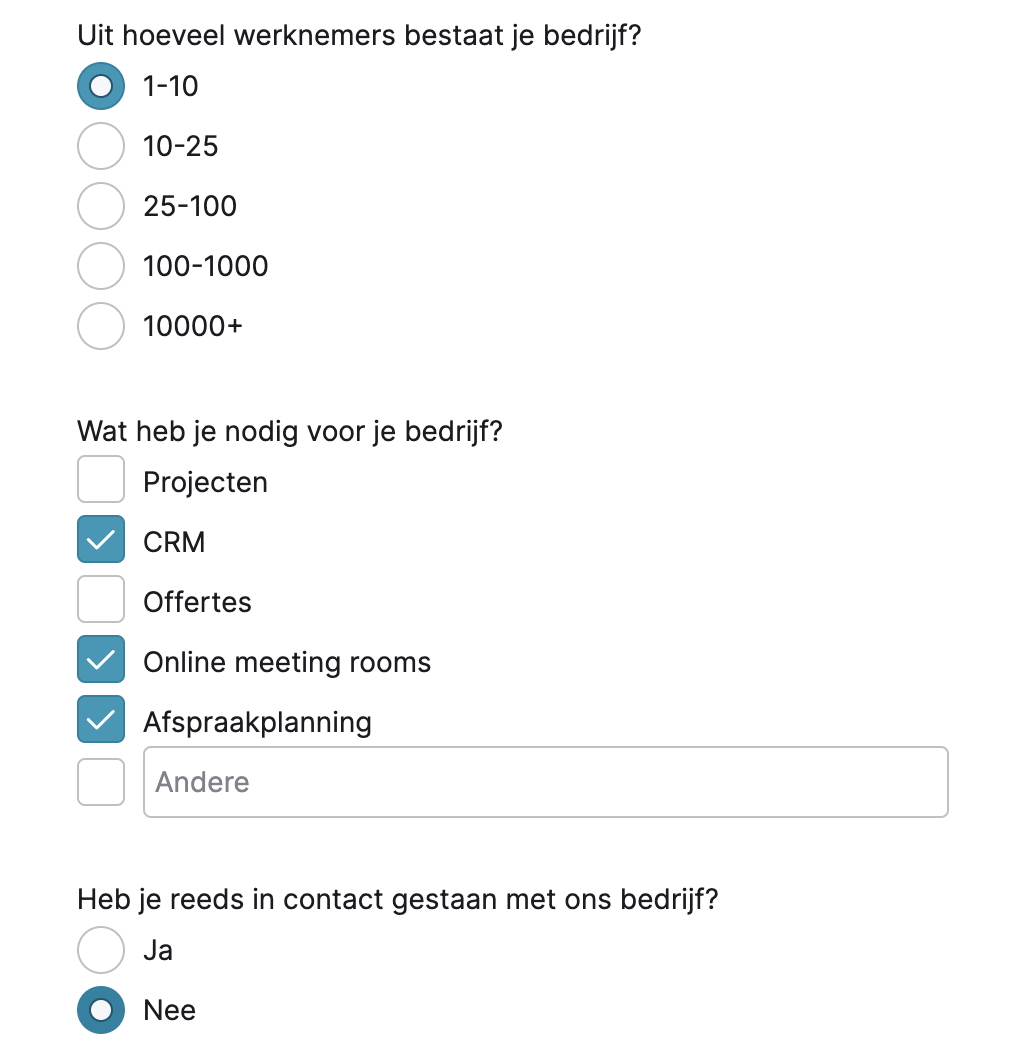Viewport: 1026px width, 1058px height.
Task: Check the box beside the Andere field
Action: click(101, 782)
